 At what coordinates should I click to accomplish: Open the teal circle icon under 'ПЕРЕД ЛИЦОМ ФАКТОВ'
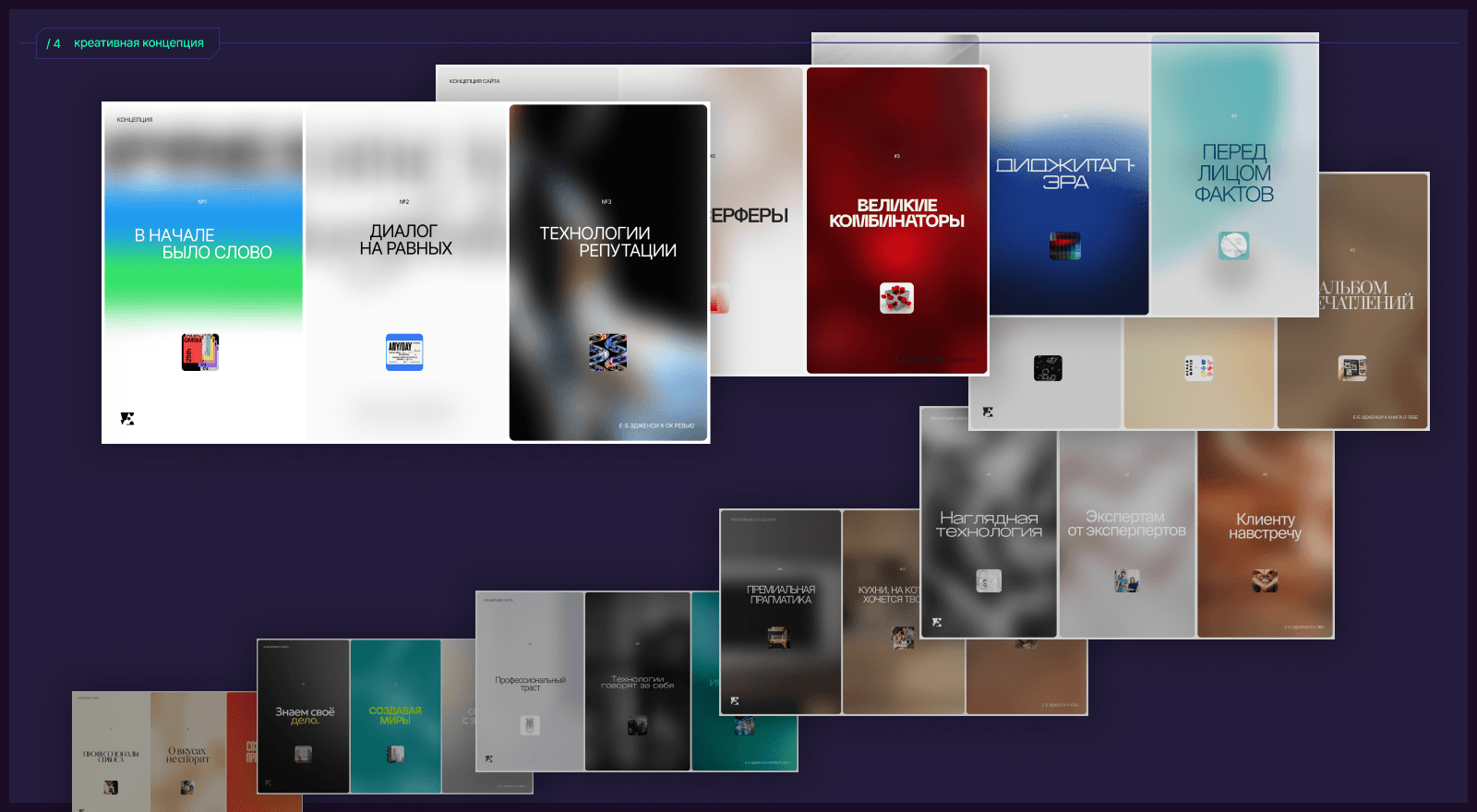point(1234,245)
